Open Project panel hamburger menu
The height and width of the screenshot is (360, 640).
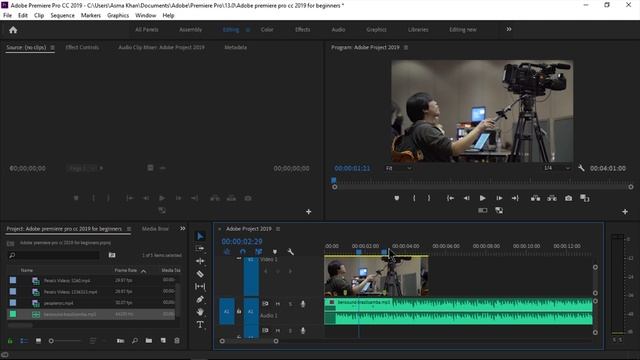click(x=129, y=229)
